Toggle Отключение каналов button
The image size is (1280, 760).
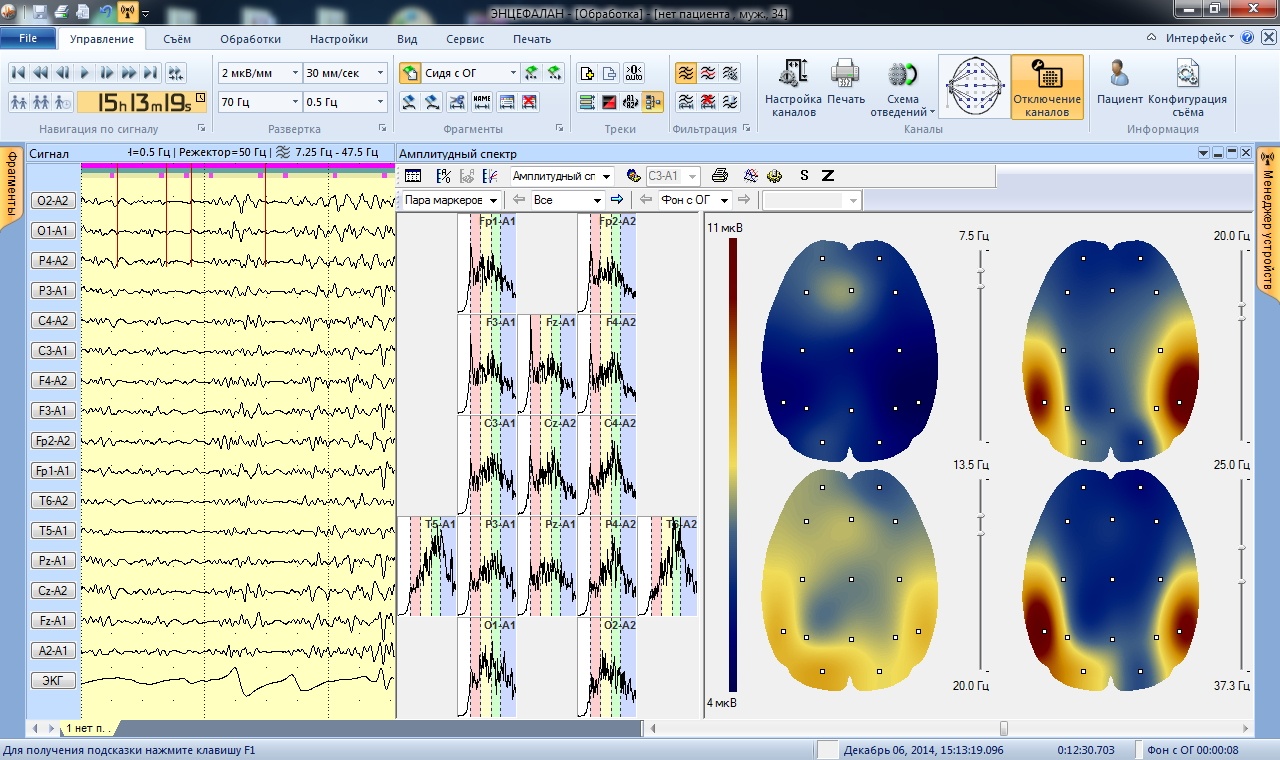[x=1047, y=87]
